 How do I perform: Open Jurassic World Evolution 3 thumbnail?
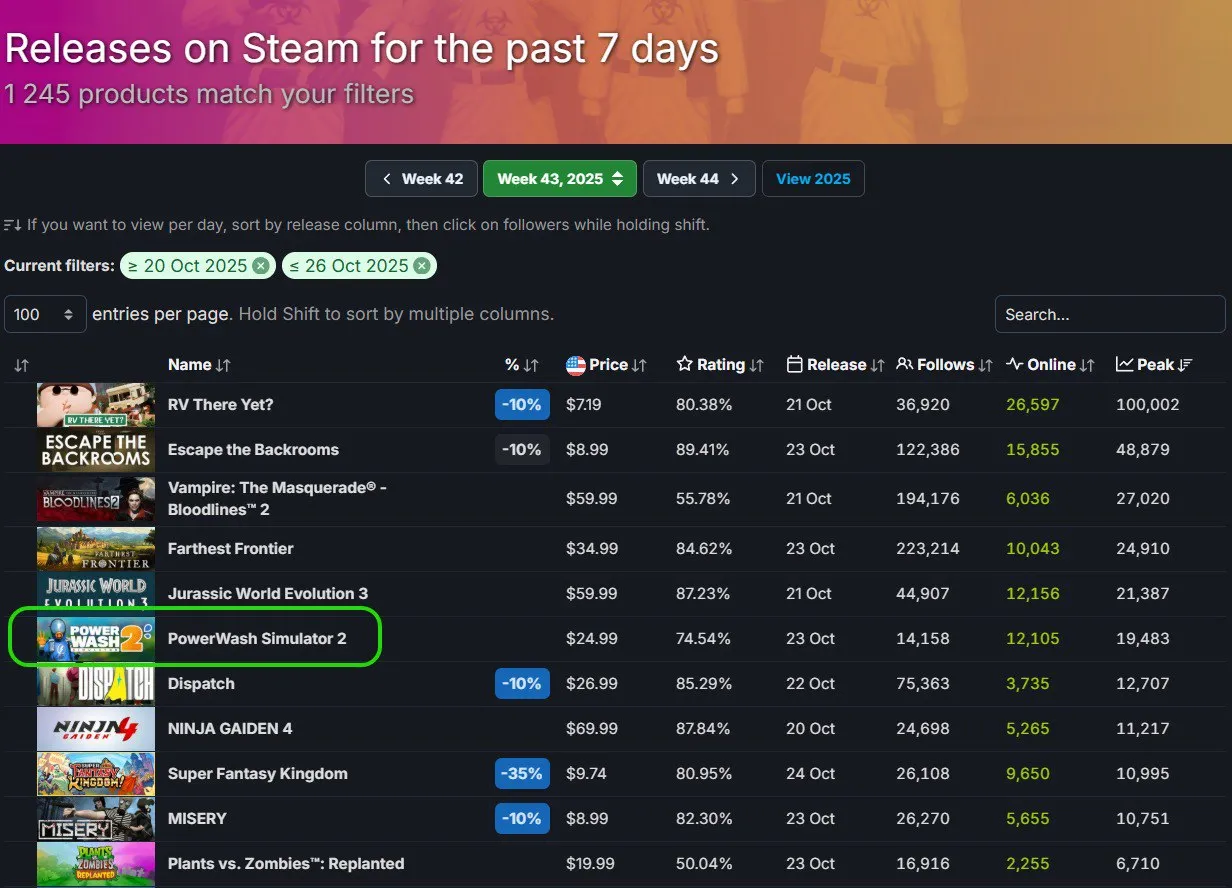96,593
